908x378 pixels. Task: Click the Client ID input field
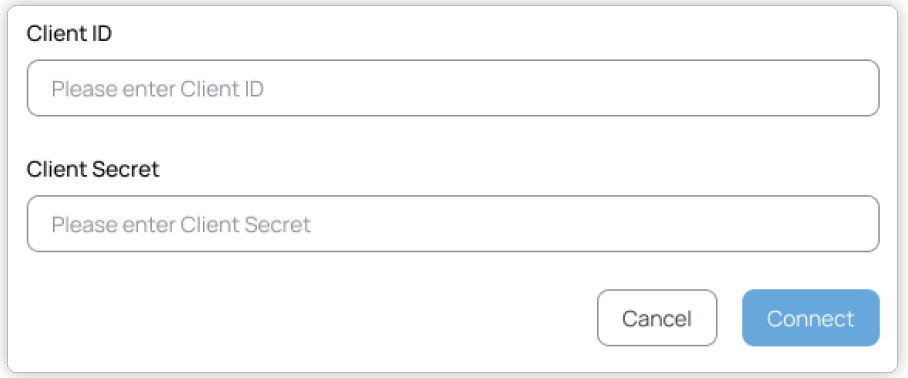pyautogui.click(x=453, y=88)
